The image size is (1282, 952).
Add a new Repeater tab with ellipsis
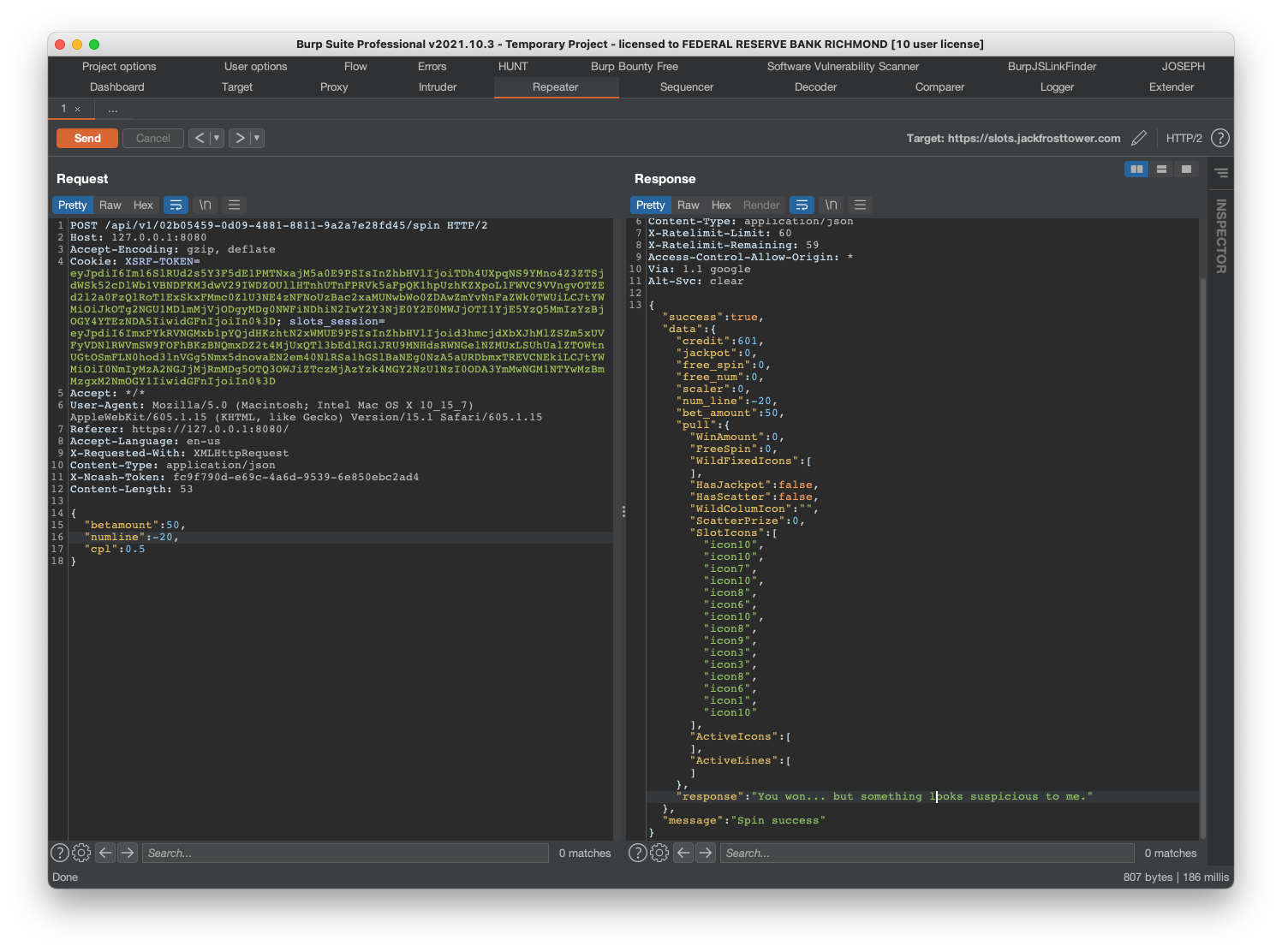click(113, 109)
